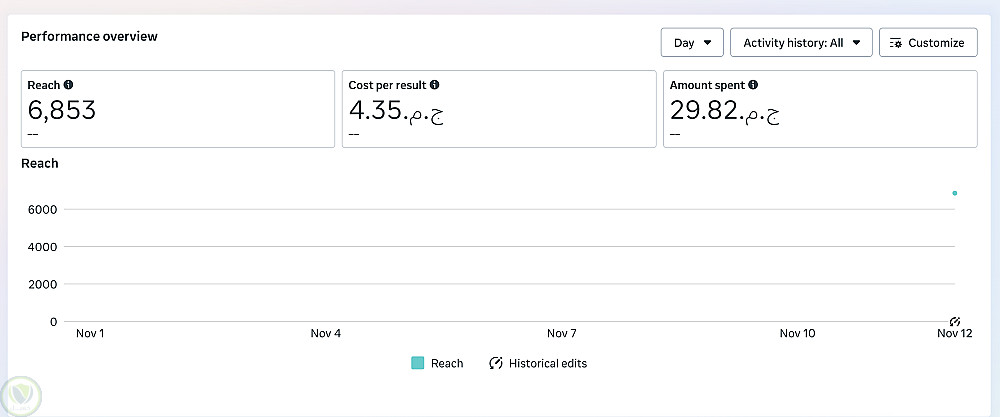The image size is (1000, 417).
Task: Click the teal Reach legend color swatch
Action: click(x=418, y=363)
